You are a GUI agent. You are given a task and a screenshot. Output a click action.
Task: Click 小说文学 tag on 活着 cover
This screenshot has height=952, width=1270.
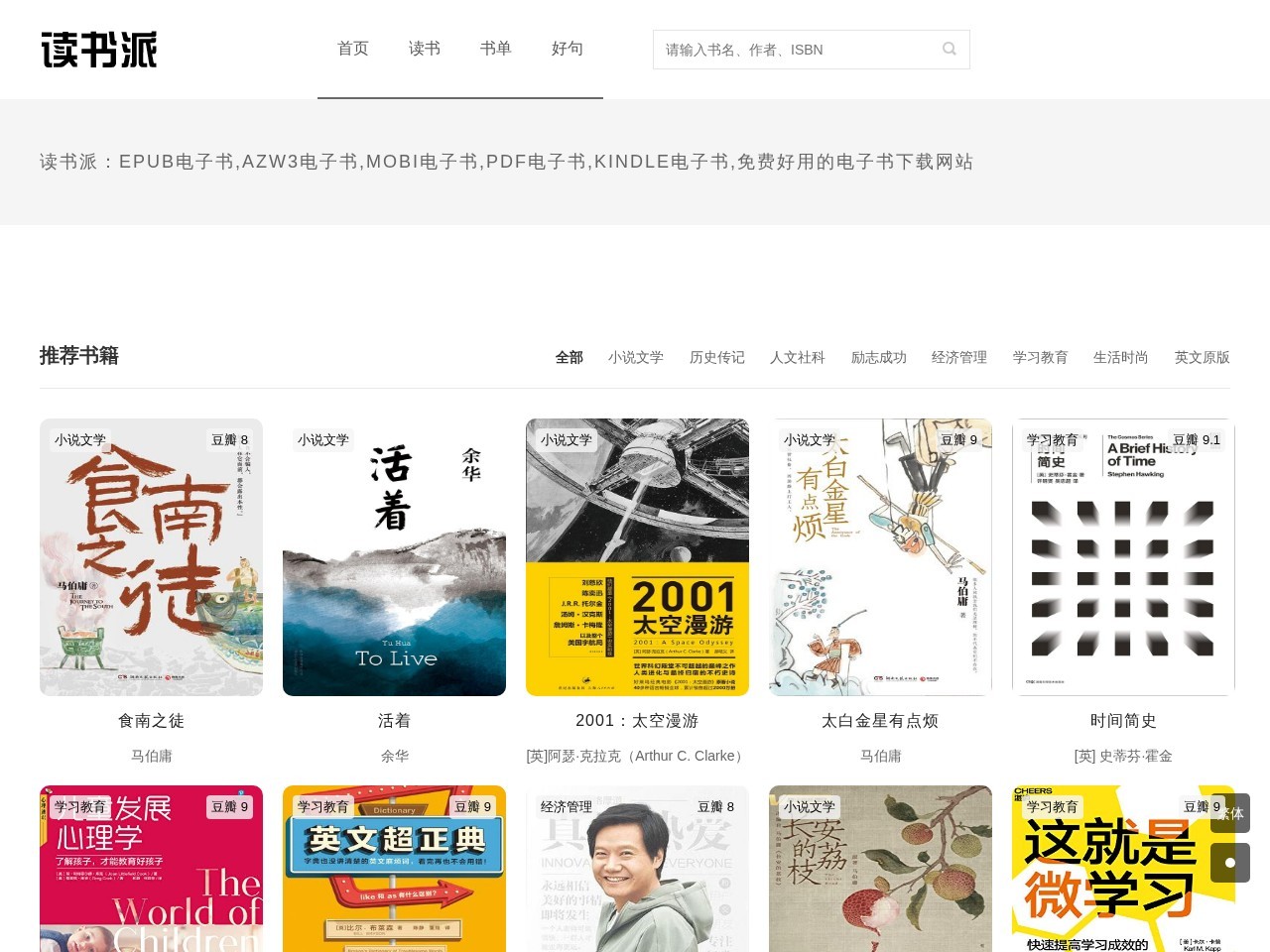323,440
